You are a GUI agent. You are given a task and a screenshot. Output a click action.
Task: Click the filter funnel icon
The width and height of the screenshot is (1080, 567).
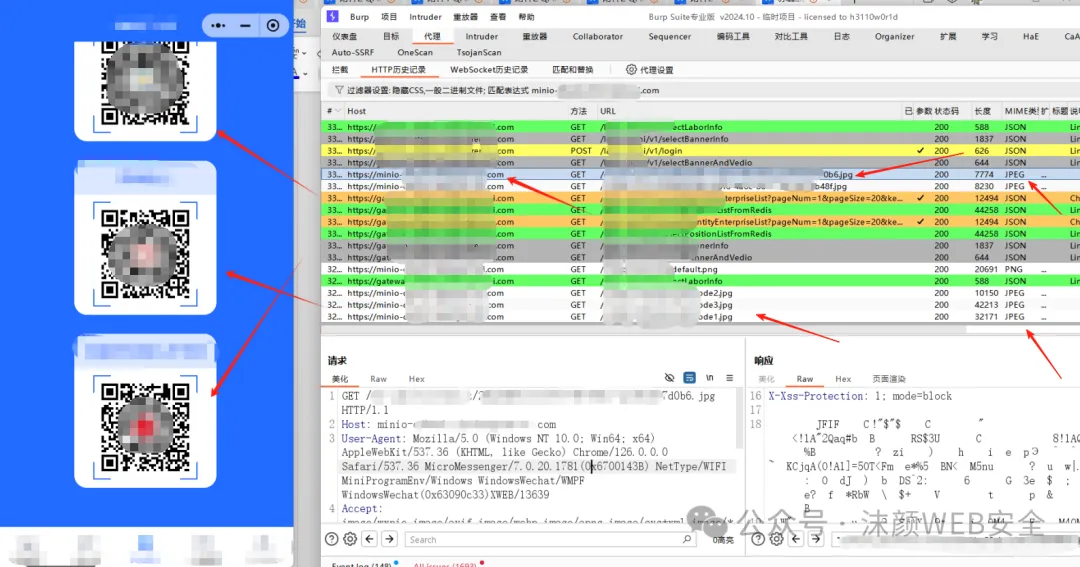(339, 90)
